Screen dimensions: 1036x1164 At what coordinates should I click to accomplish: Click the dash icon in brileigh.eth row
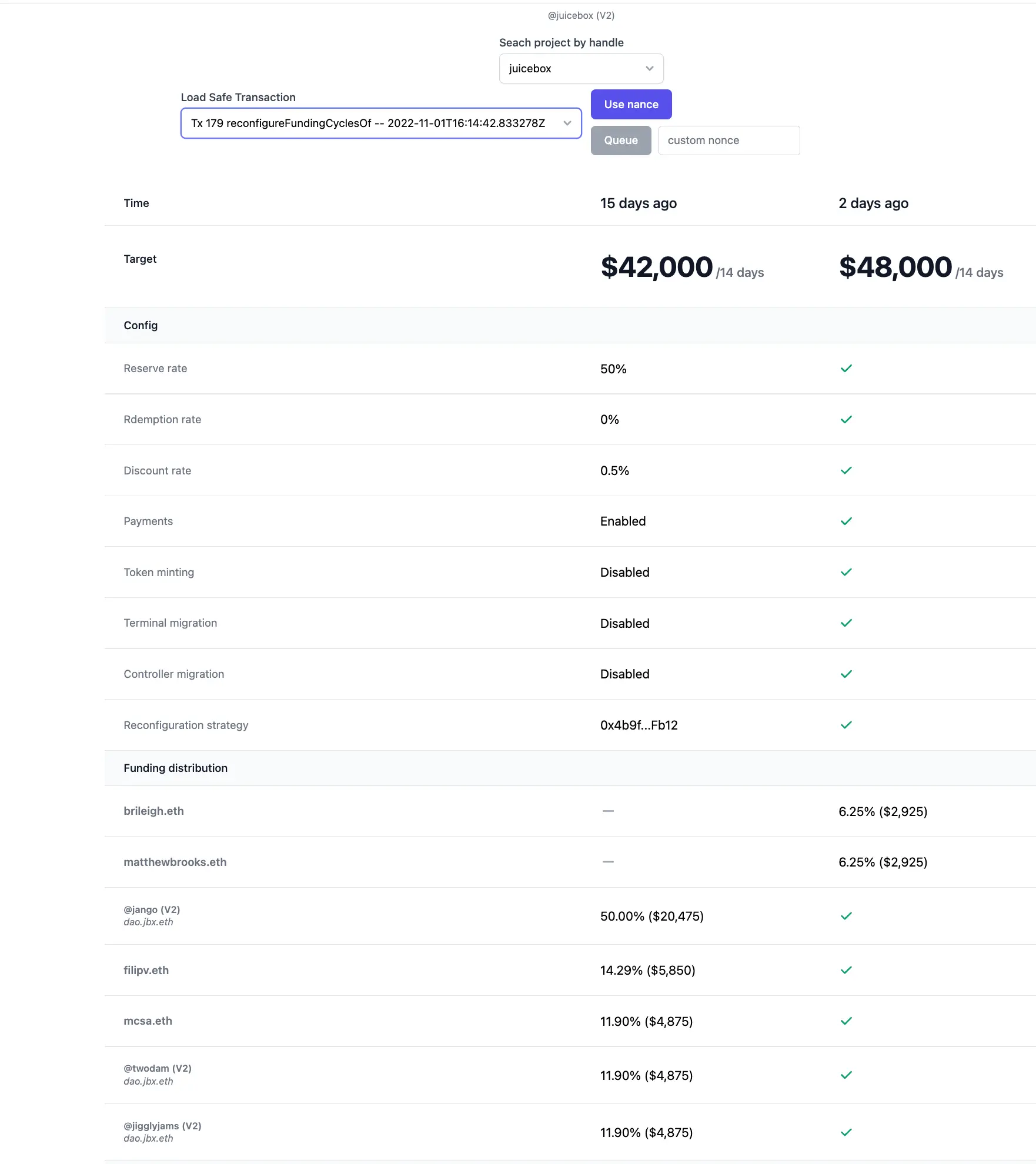[x=608, y=811]
